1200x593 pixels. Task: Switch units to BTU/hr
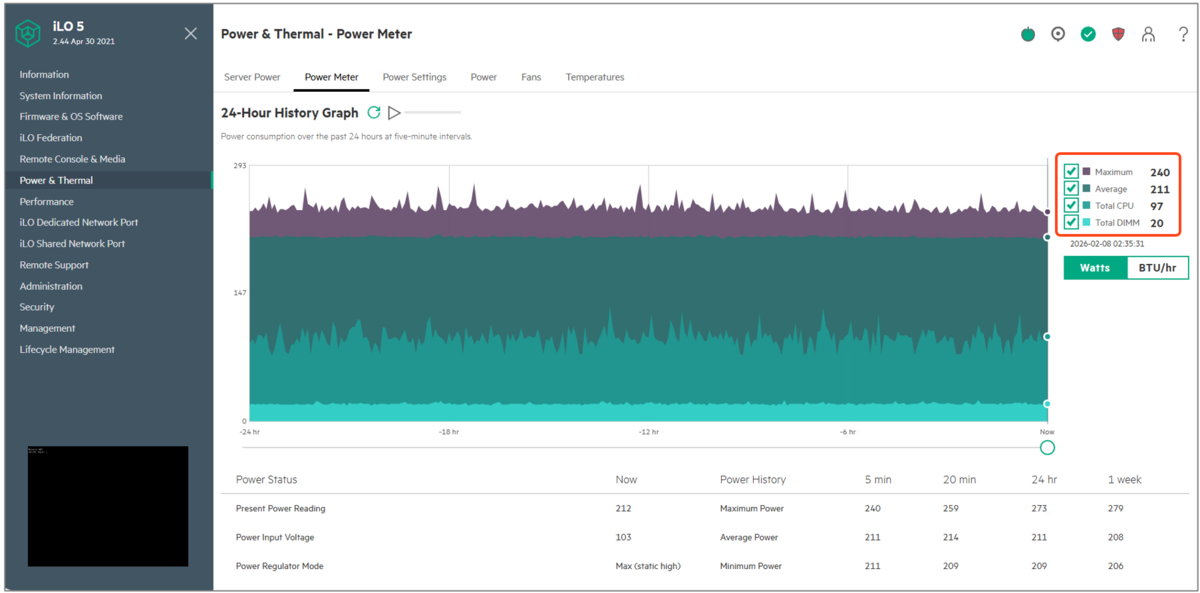coord(1158,268)
